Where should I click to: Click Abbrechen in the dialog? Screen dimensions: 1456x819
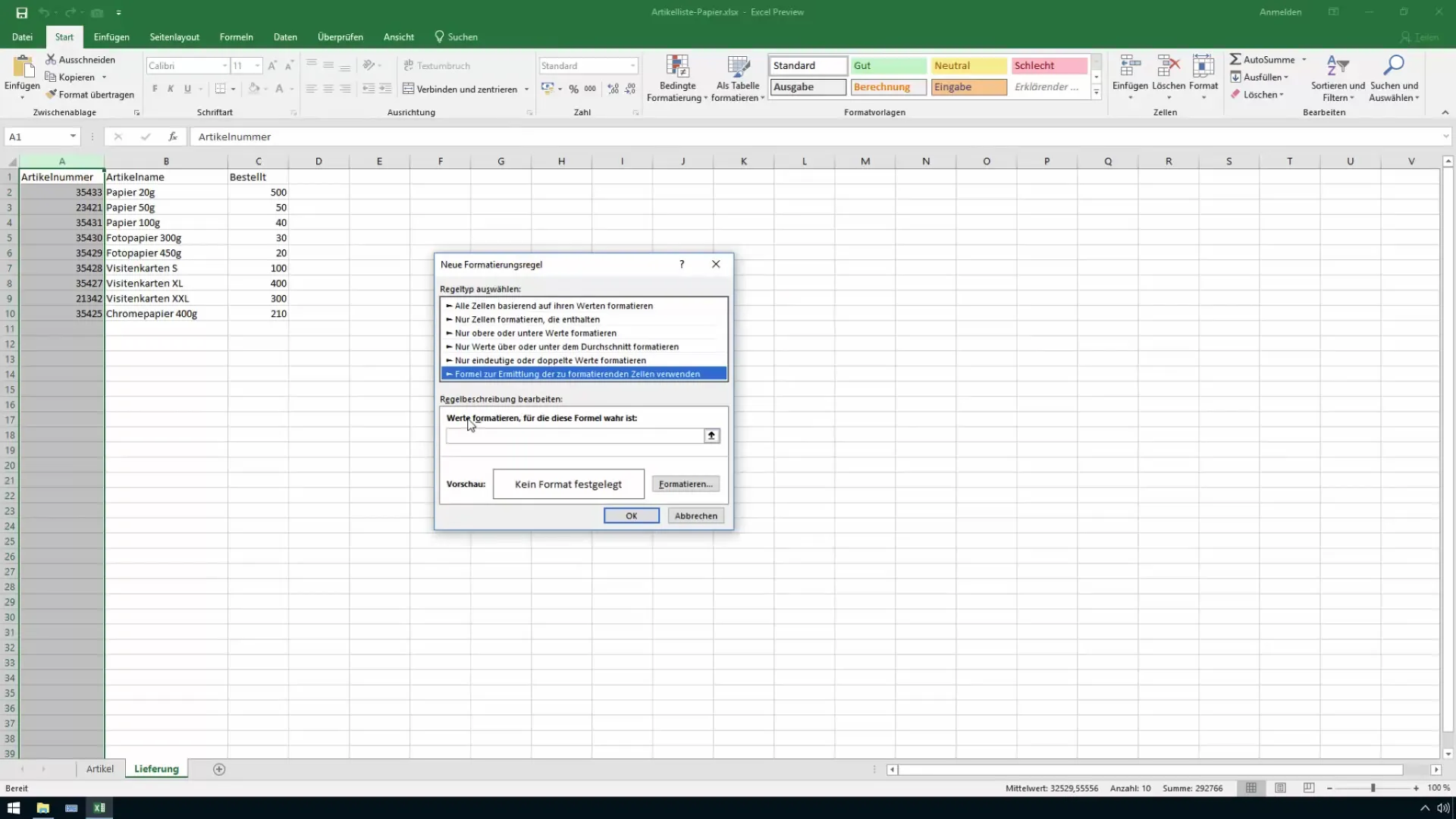point(696,516)
